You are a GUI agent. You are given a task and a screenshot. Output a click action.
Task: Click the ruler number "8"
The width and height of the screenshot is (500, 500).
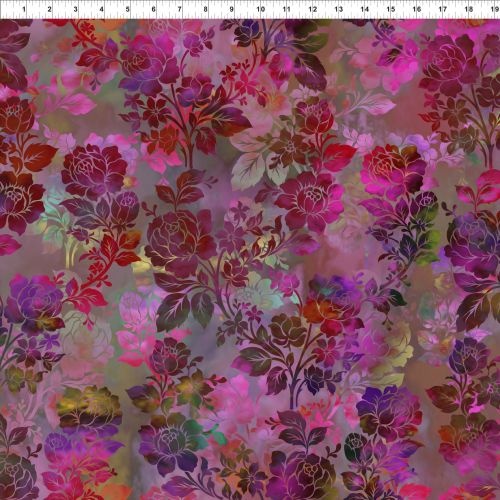[x=205, y=9]
